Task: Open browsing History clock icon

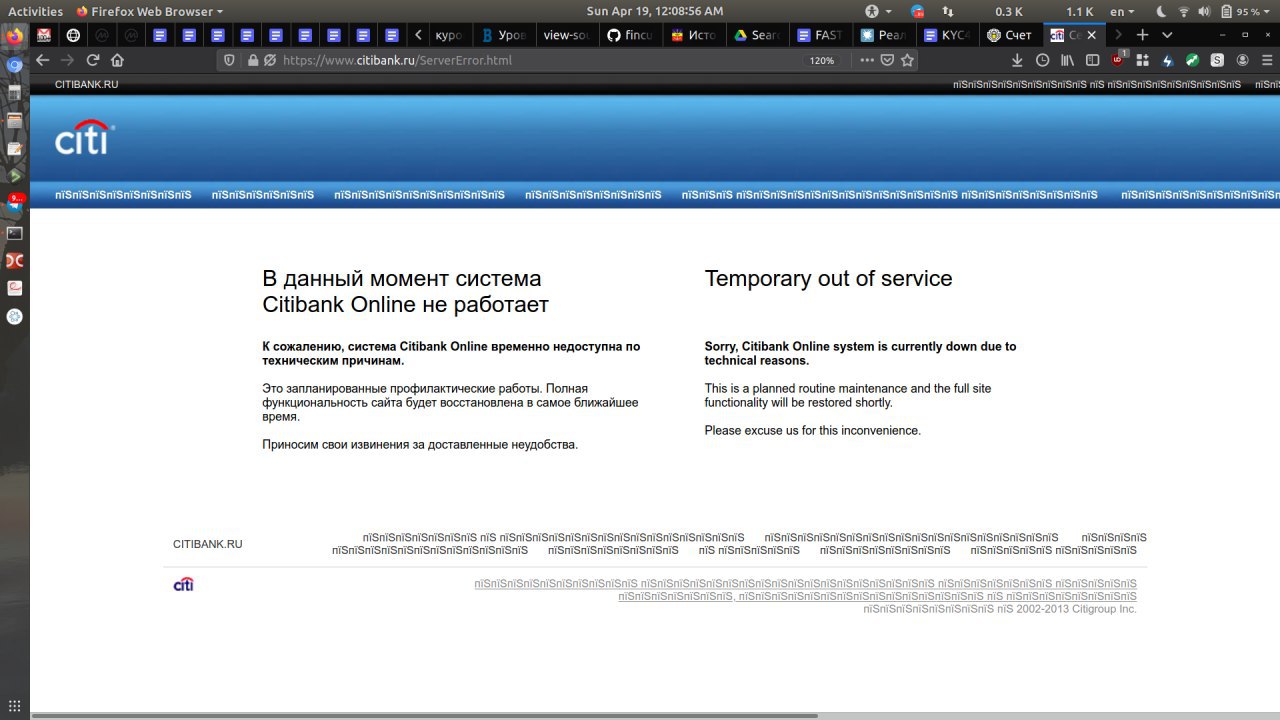Action: click(1043, 60)
